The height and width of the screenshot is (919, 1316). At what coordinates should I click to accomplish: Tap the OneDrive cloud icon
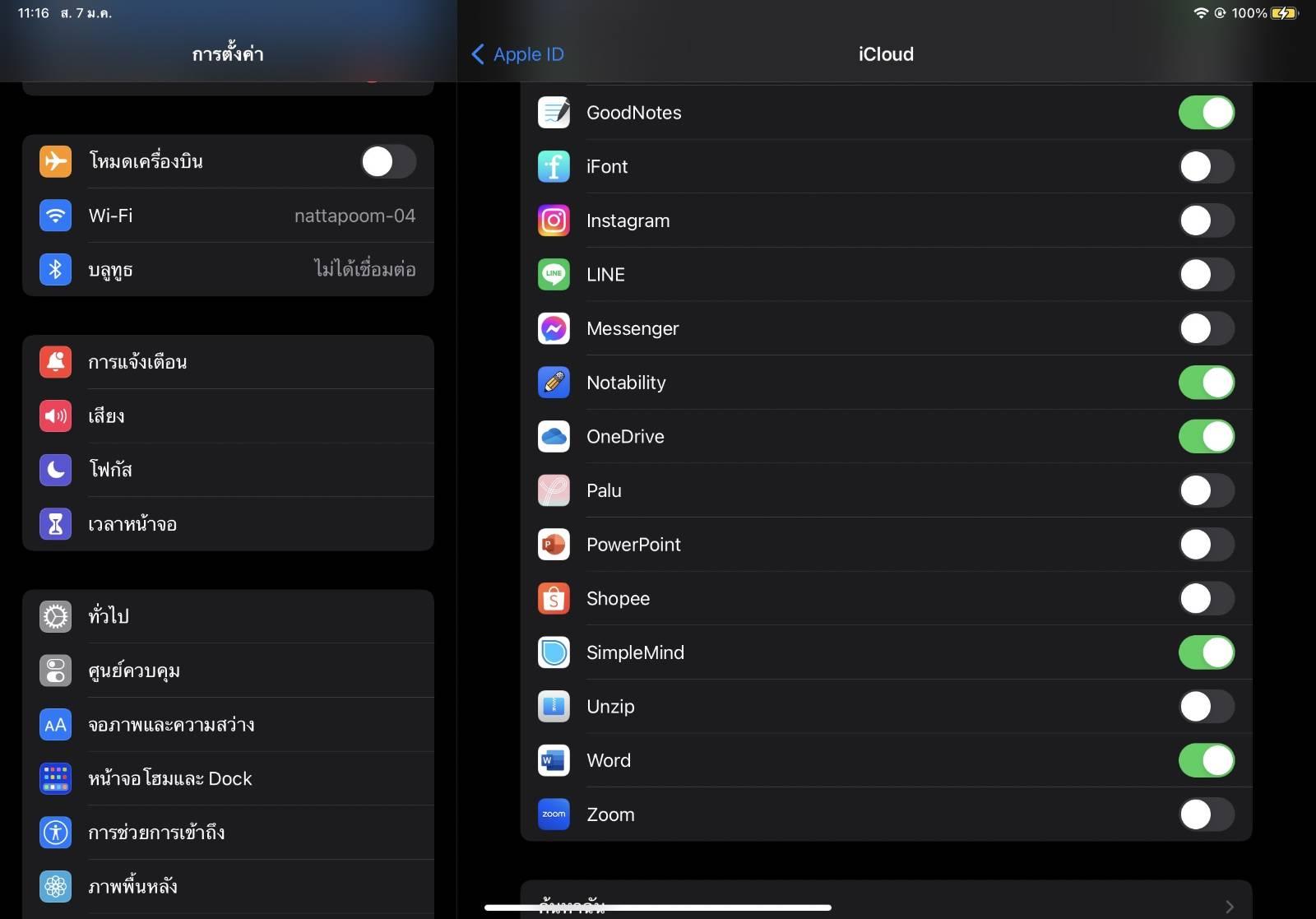554,437
